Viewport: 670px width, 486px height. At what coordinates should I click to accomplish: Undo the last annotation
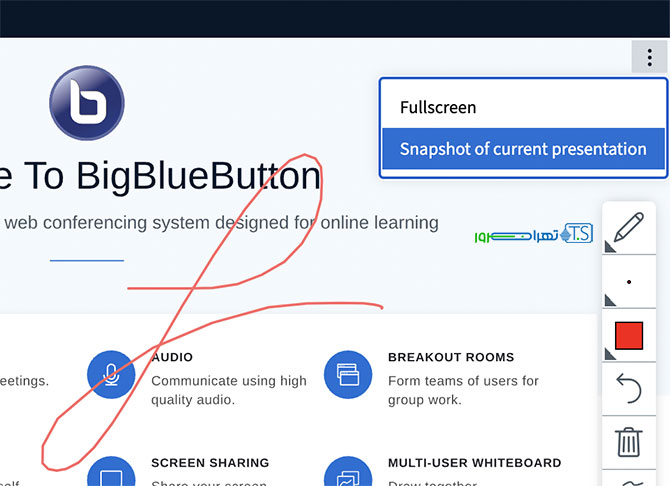[x=629, y=389]
